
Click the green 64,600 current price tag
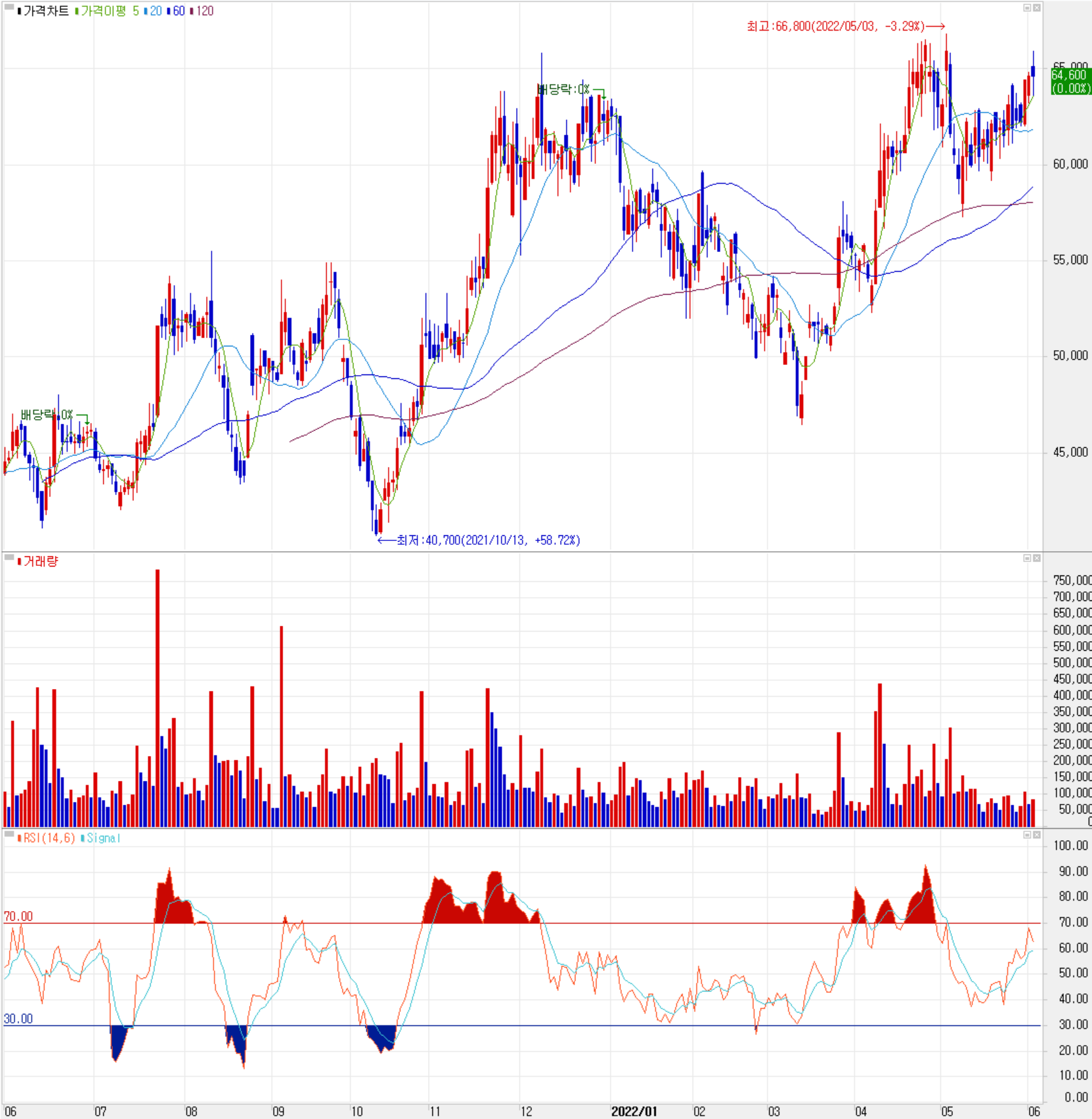(x=1071, y=82)
